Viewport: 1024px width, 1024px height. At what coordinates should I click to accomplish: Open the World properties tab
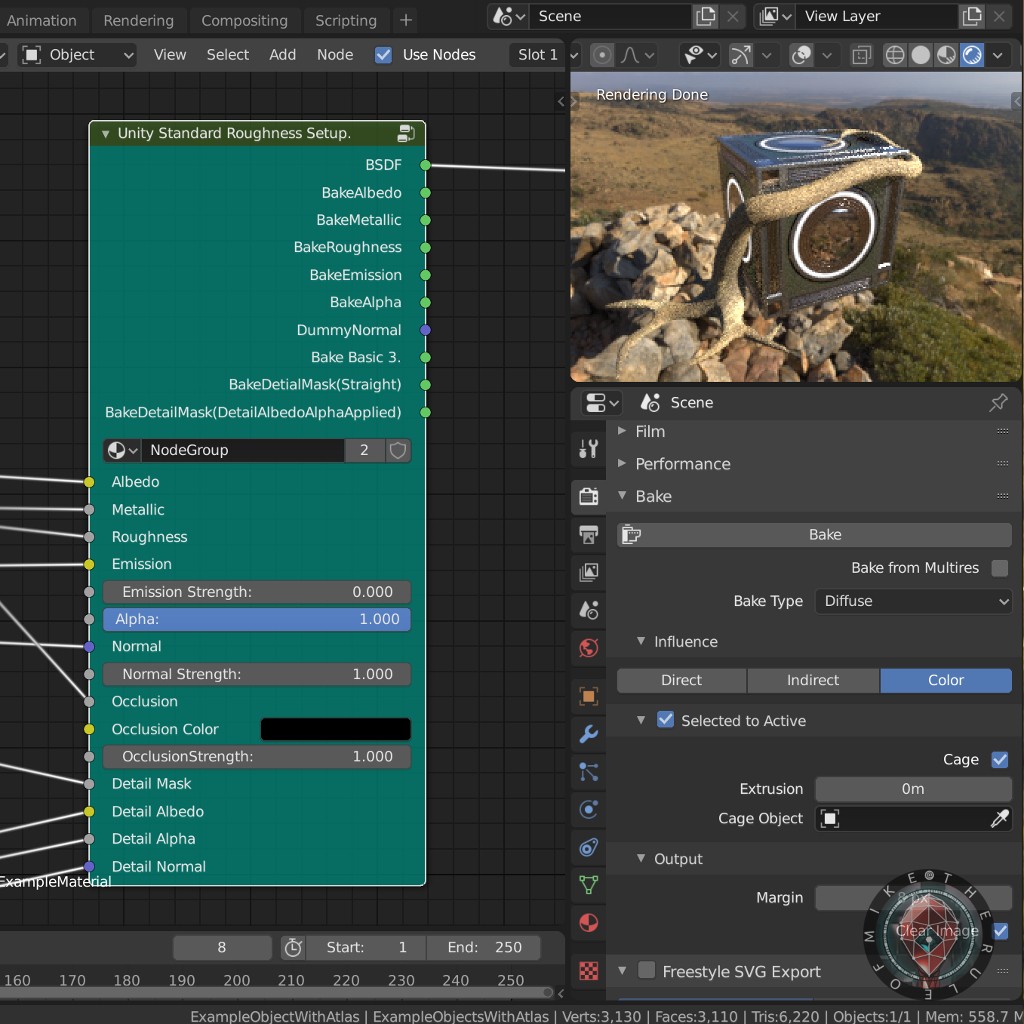tap(589, 648)
